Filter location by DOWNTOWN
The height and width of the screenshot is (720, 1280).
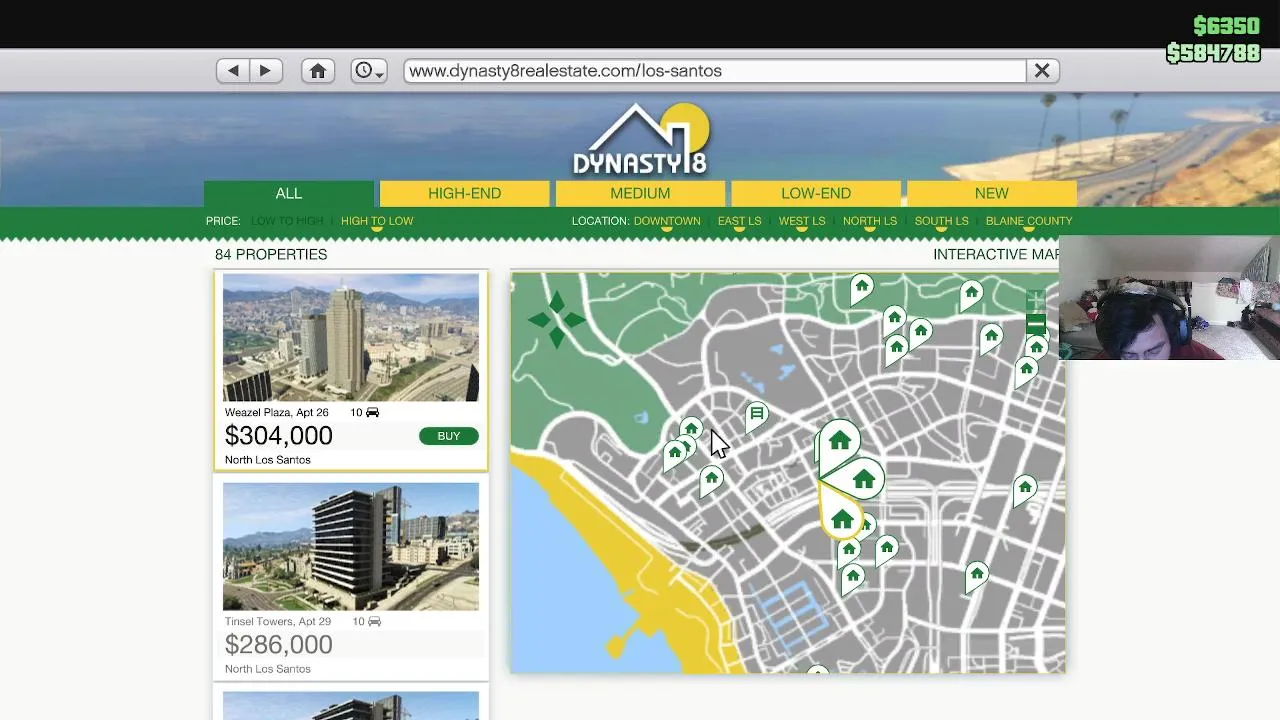click(667, 221)
